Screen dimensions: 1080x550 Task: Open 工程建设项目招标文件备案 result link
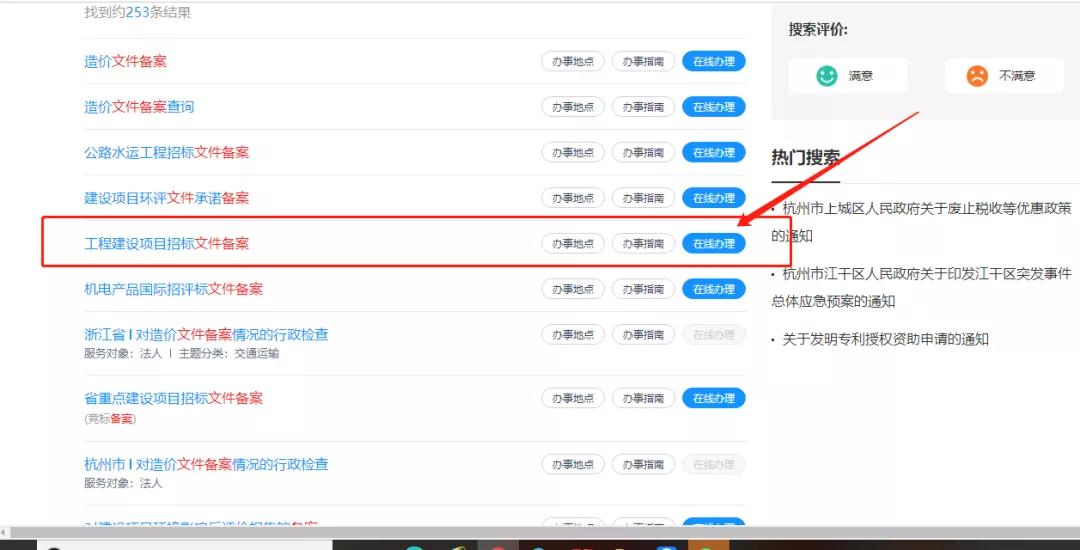167,243
